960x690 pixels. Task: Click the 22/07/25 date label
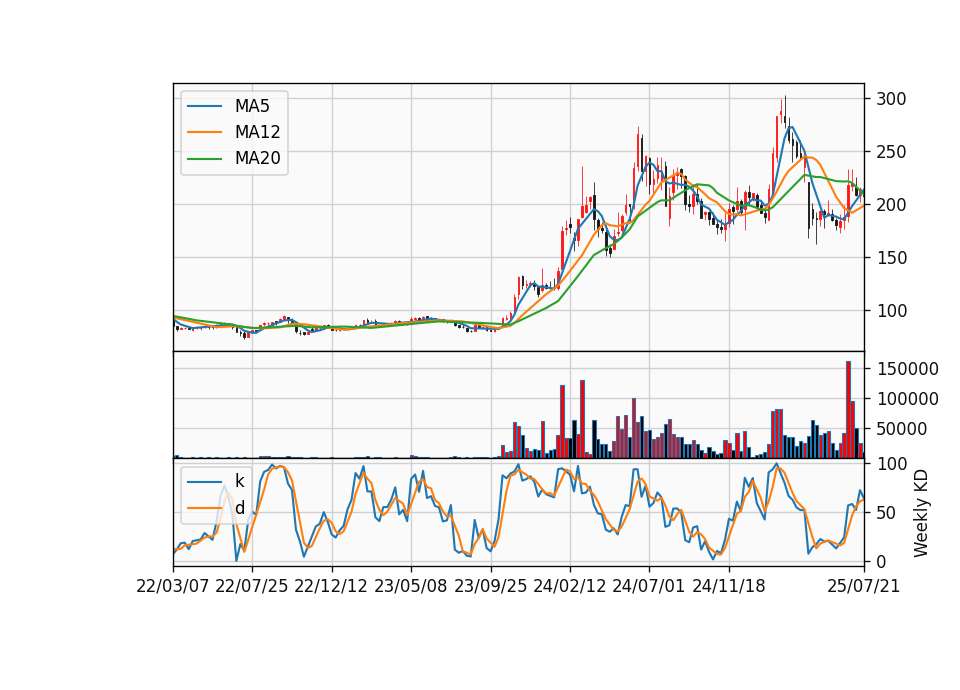click(x=252, y=587)
